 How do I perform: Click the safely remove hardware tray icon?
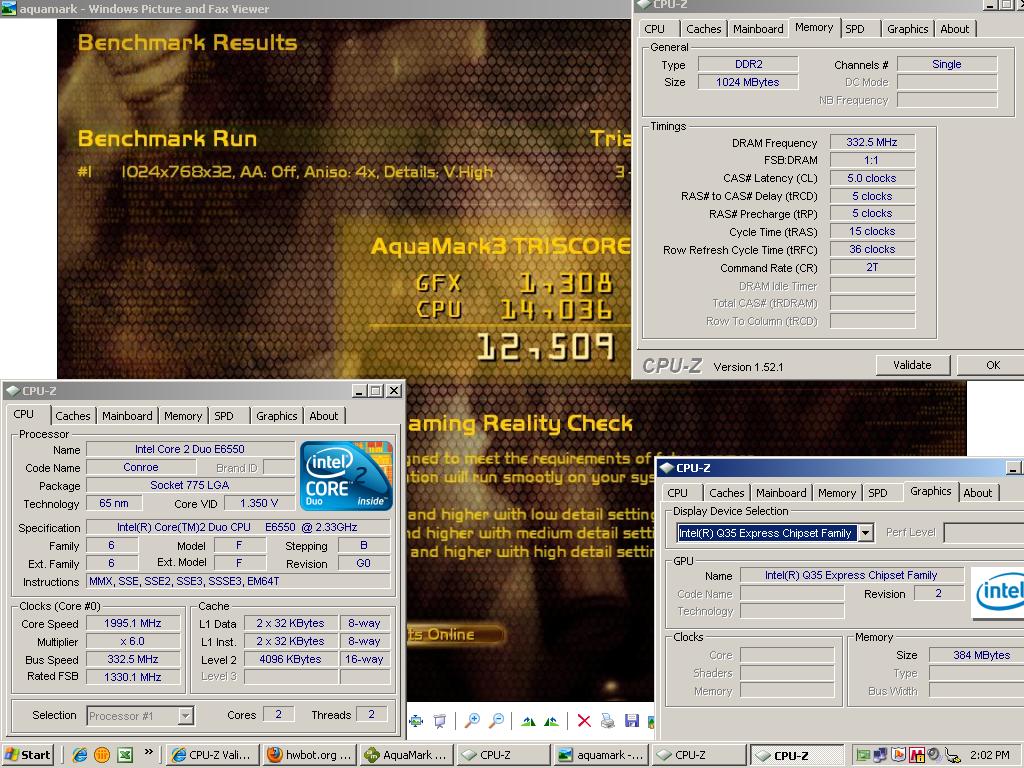tap(952, 755)
